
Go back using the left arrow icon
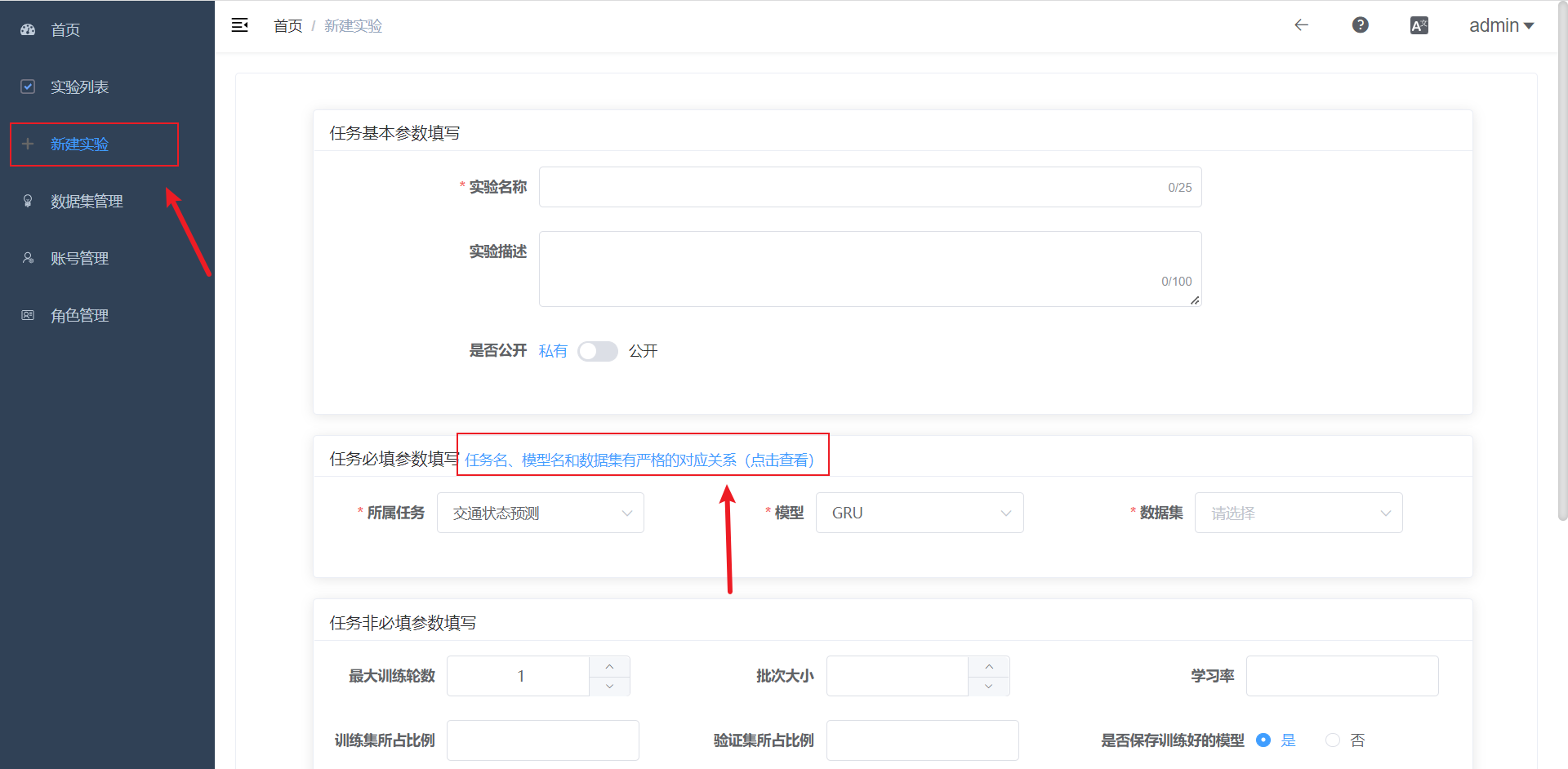pos(1302,25)
